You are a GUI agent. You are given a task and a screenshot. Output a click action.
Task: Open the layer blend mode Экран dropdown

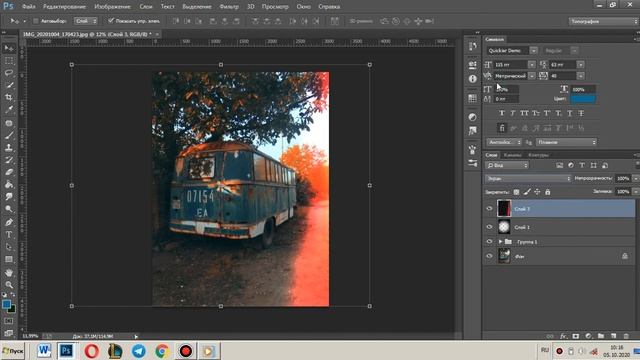pyautogui.click(x=528, y=178)
